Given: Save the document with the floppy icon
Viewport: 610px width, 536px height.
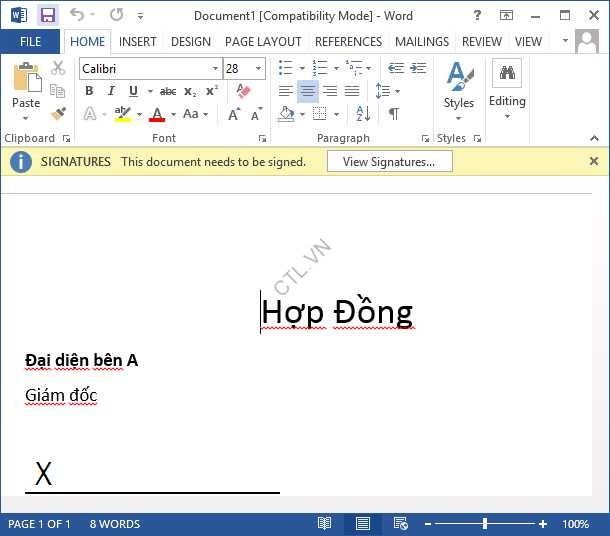Looking at the screenshot, I should tap(47, 16).
